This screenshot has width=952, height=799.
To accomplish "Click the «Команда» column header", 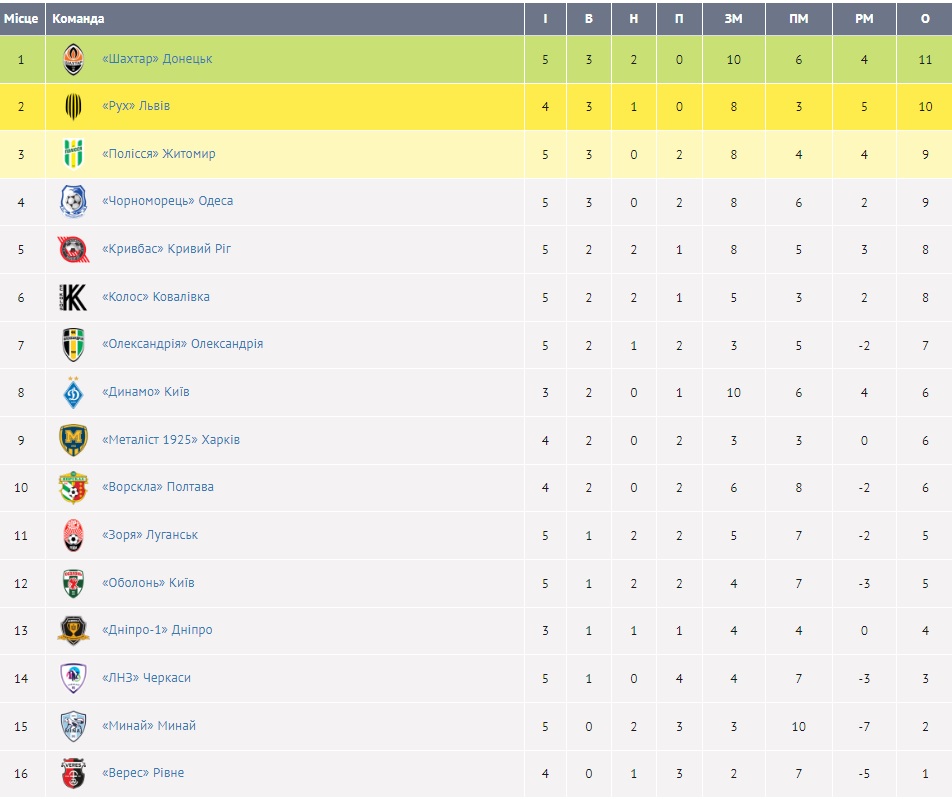I will (78, 19).
